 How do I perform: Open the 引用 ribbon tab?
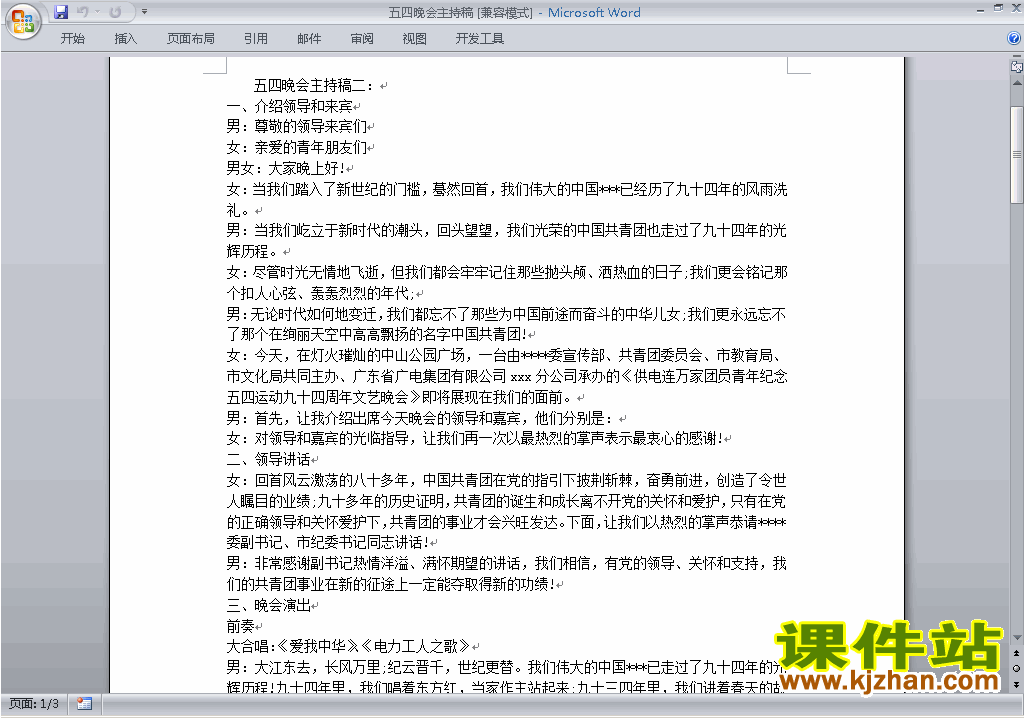click(255, 39)
